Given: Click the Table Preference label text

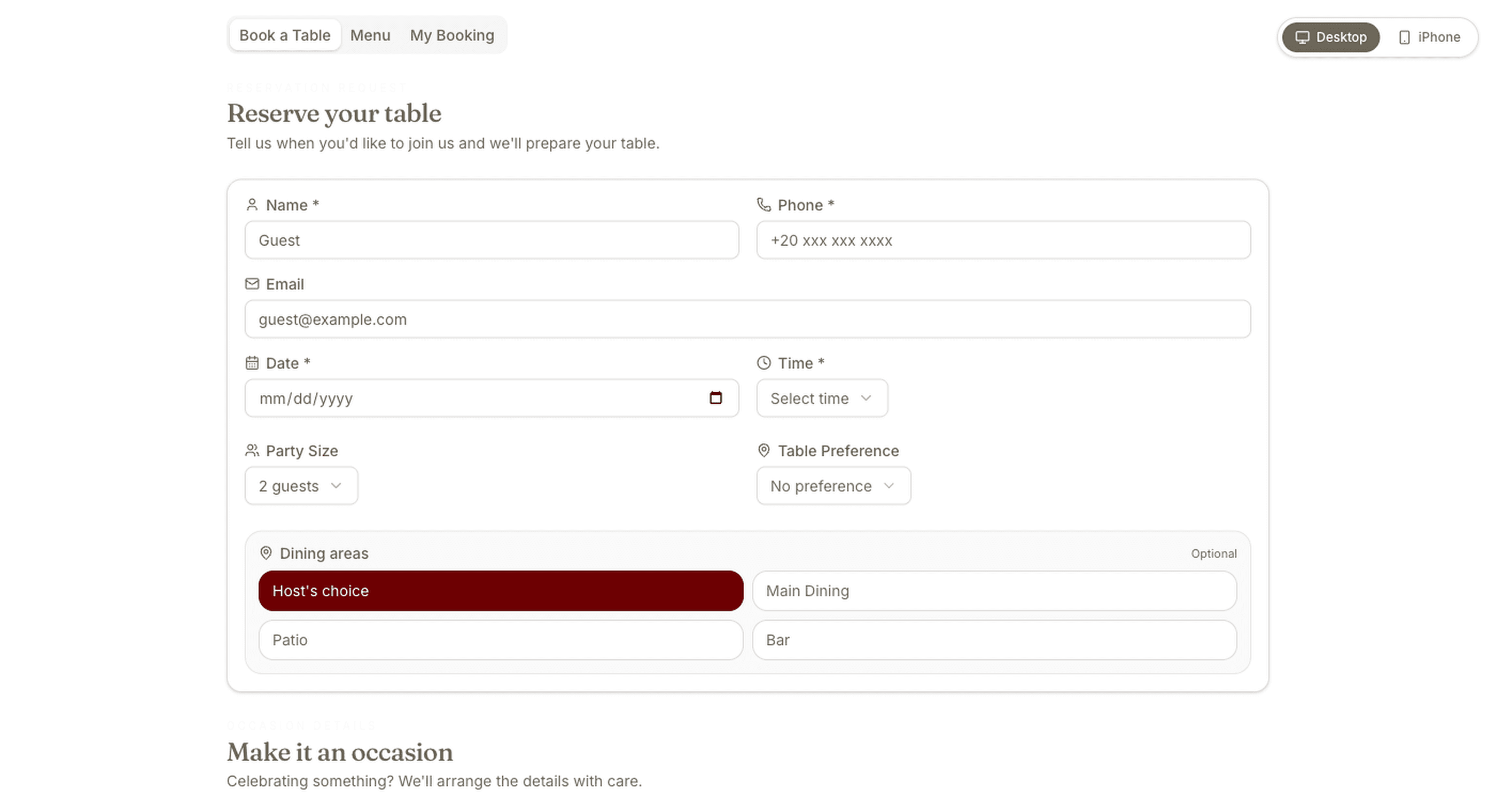Looking at the screenshot, I should [838, 451].
